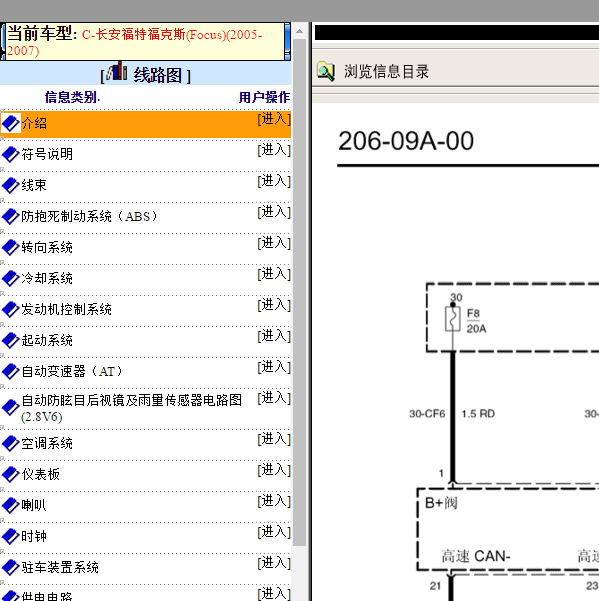This screenshot has height=601, width=599.
Task: Click the book icon beside 驻车装置系统
Action: point(11,567)
